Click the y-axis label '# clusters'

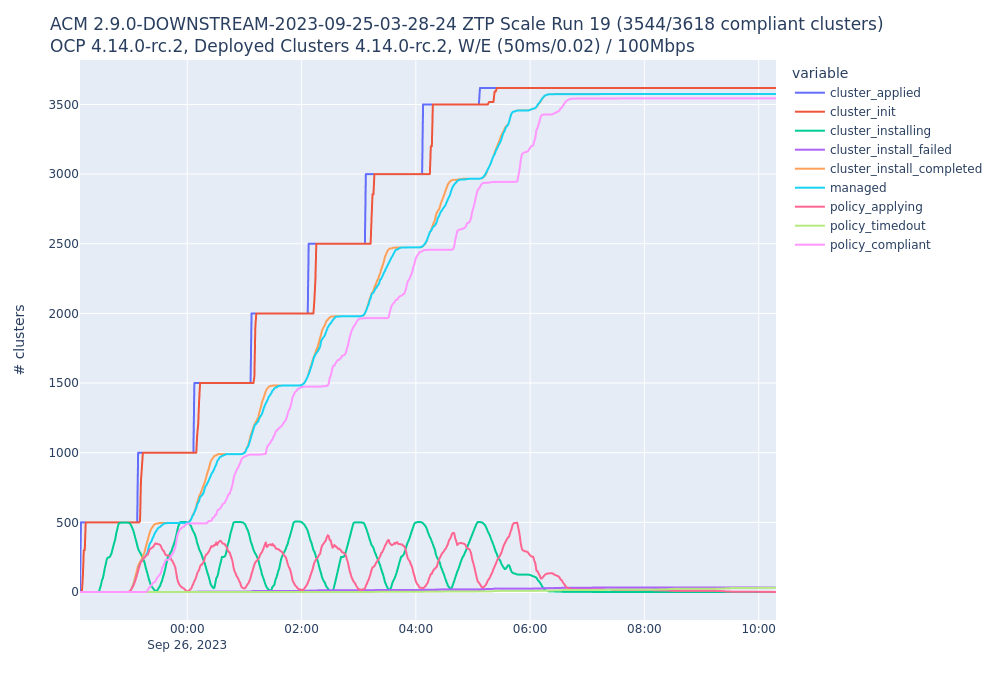20,340
